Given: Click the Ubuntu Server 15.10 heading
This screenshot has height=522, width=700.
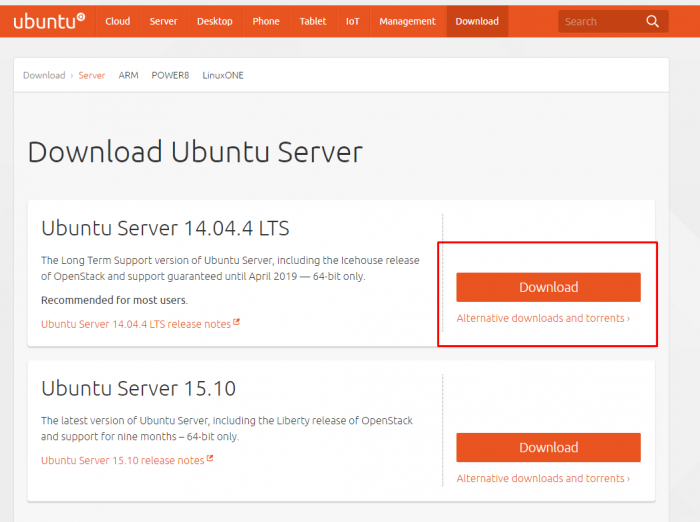Looking at the screenshot, I should pyautogui.click(x=138, y=388).
